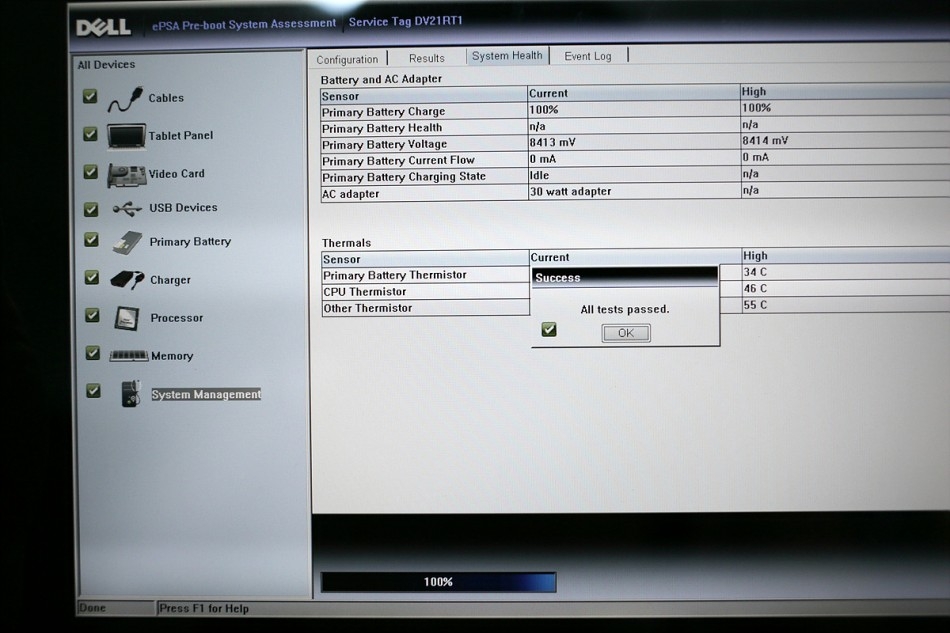Select the Processor label
Viewport: 950px width, 633px height.
[177, 318]
